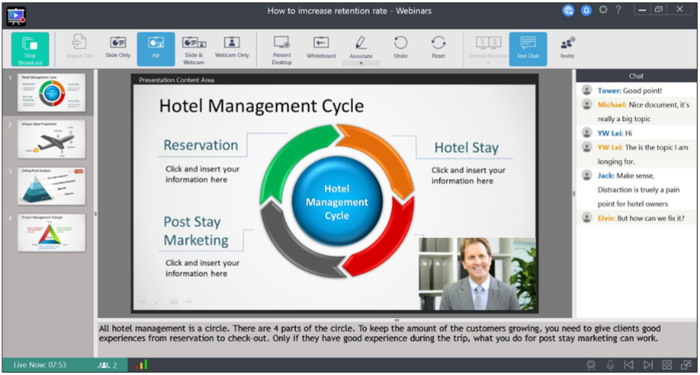Click the blue globe network icon

pyautogui.click(x=568, y=11)
